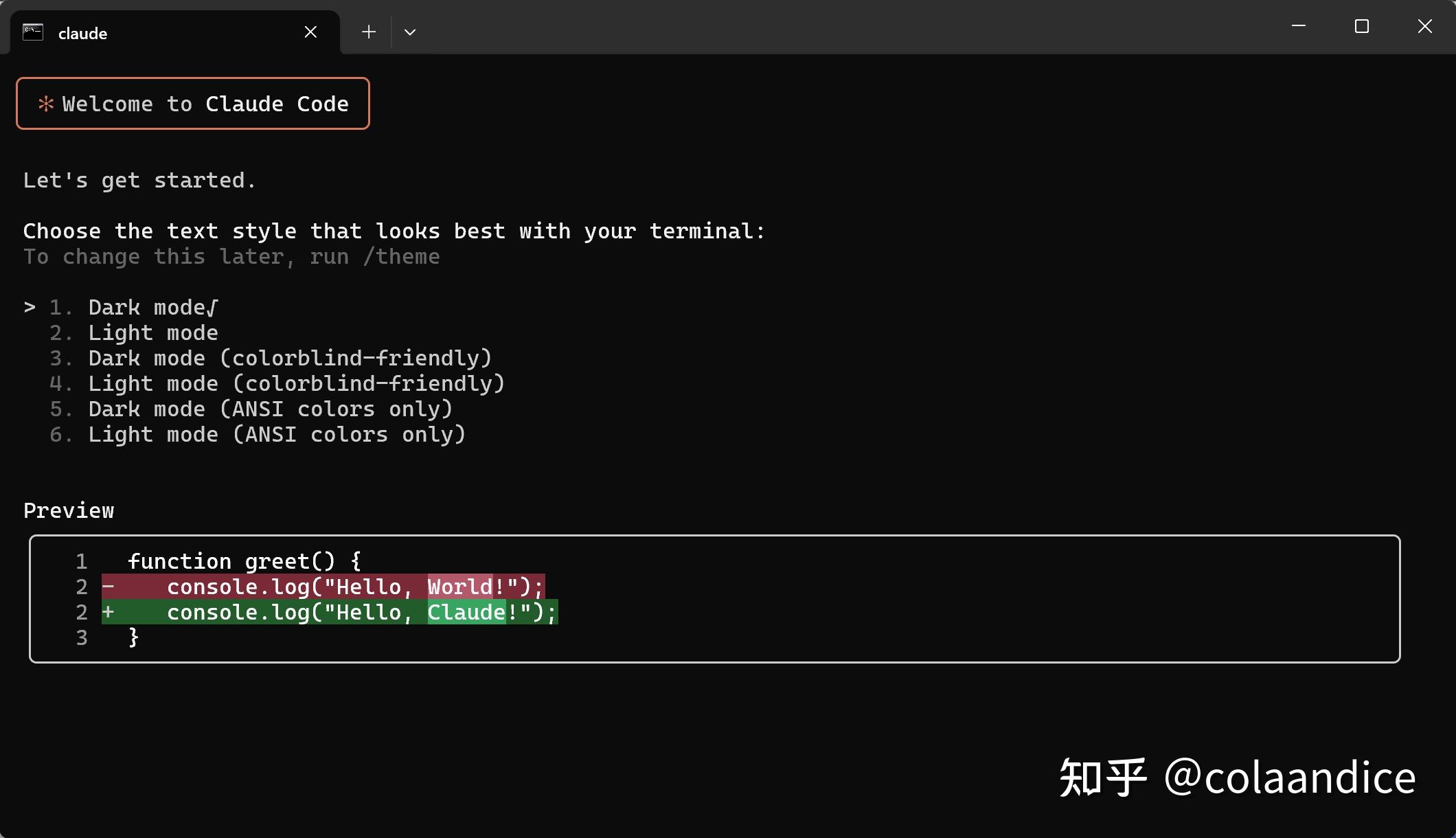This screenshot has height=838, width=1456.
Task: Click the terminal icon on the claude tab
Action: 32,31
